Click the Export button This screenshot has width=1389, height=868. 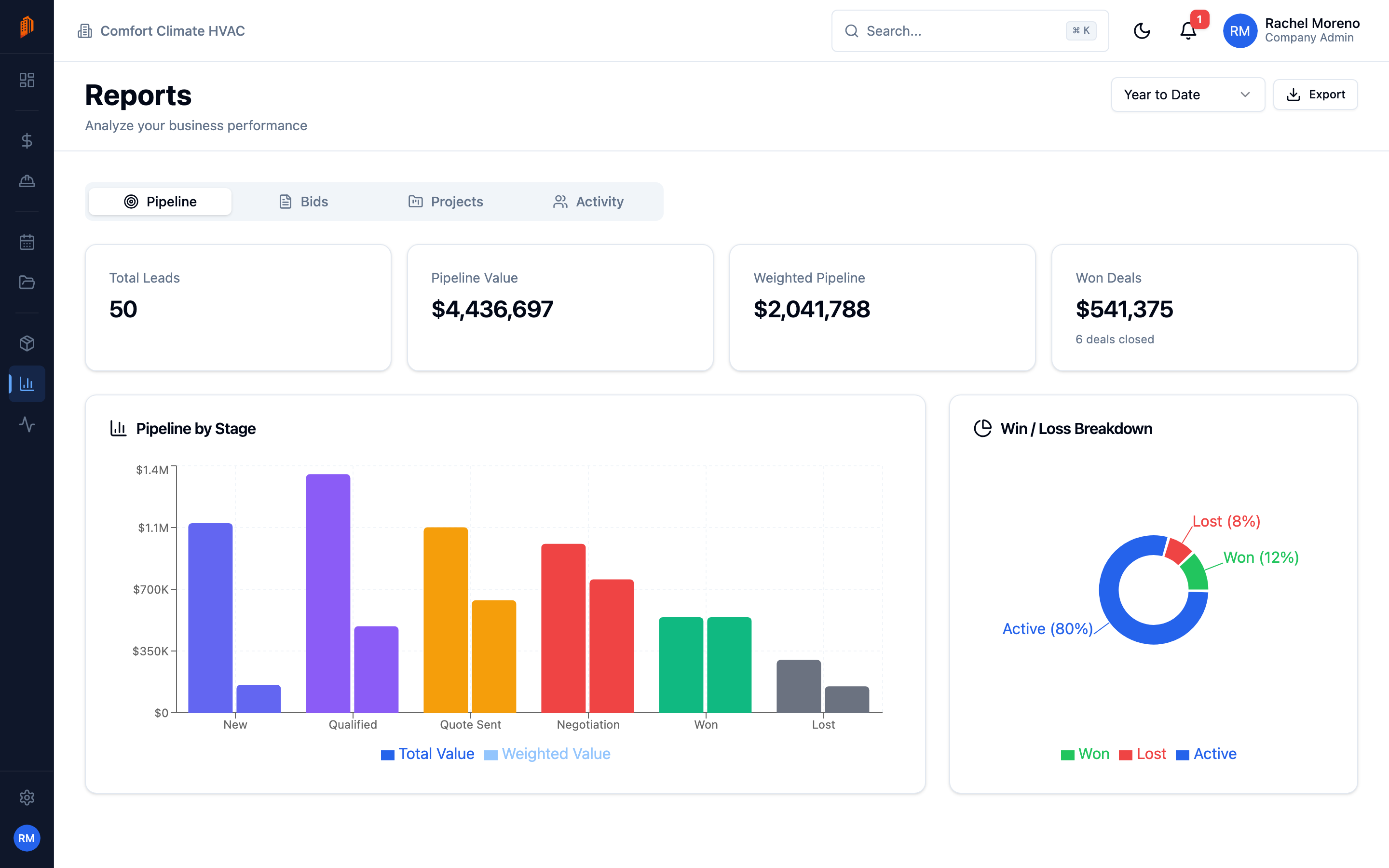[x=1315, y=95]
